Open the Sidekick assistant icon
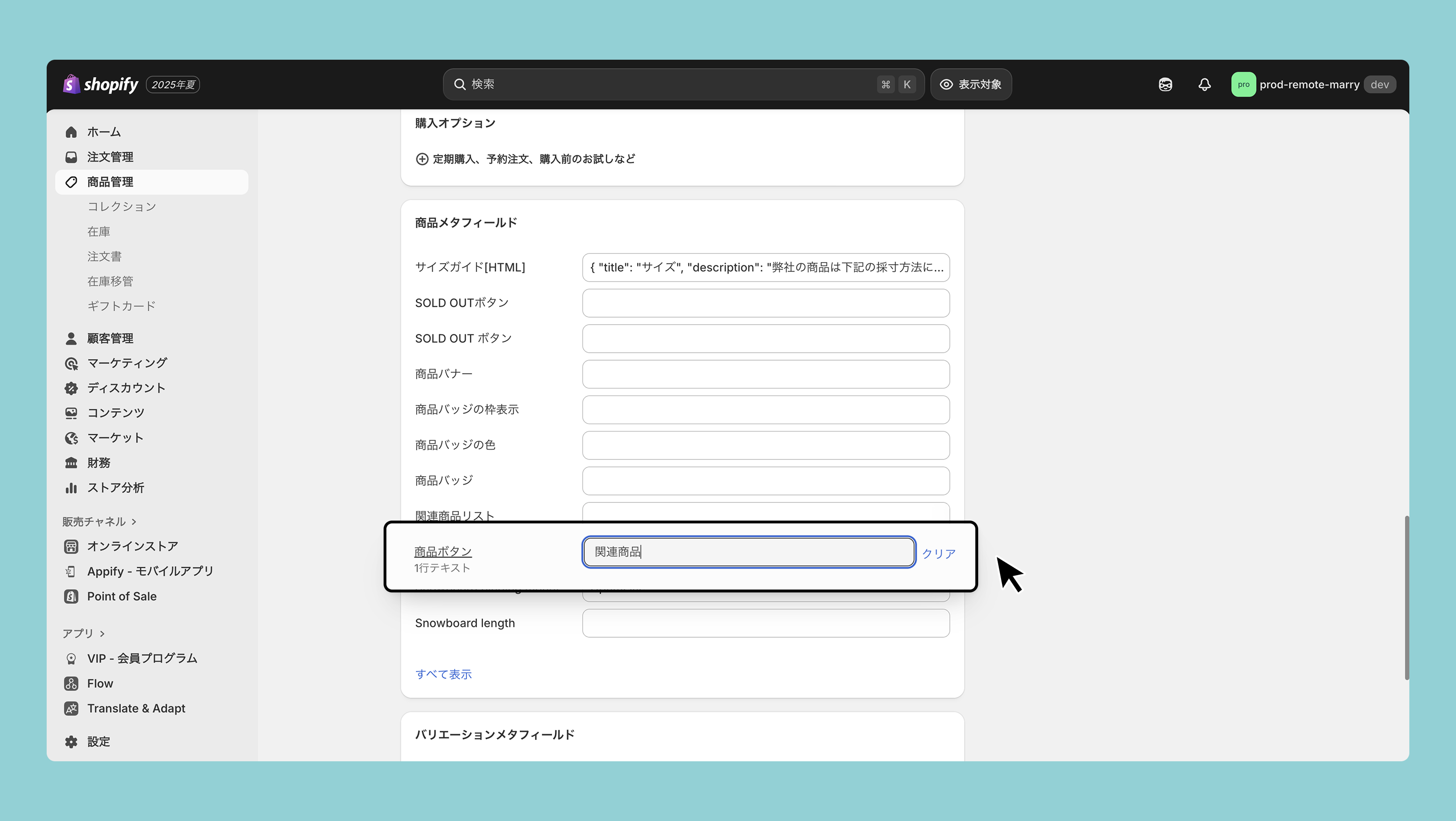 point(1165,85)
